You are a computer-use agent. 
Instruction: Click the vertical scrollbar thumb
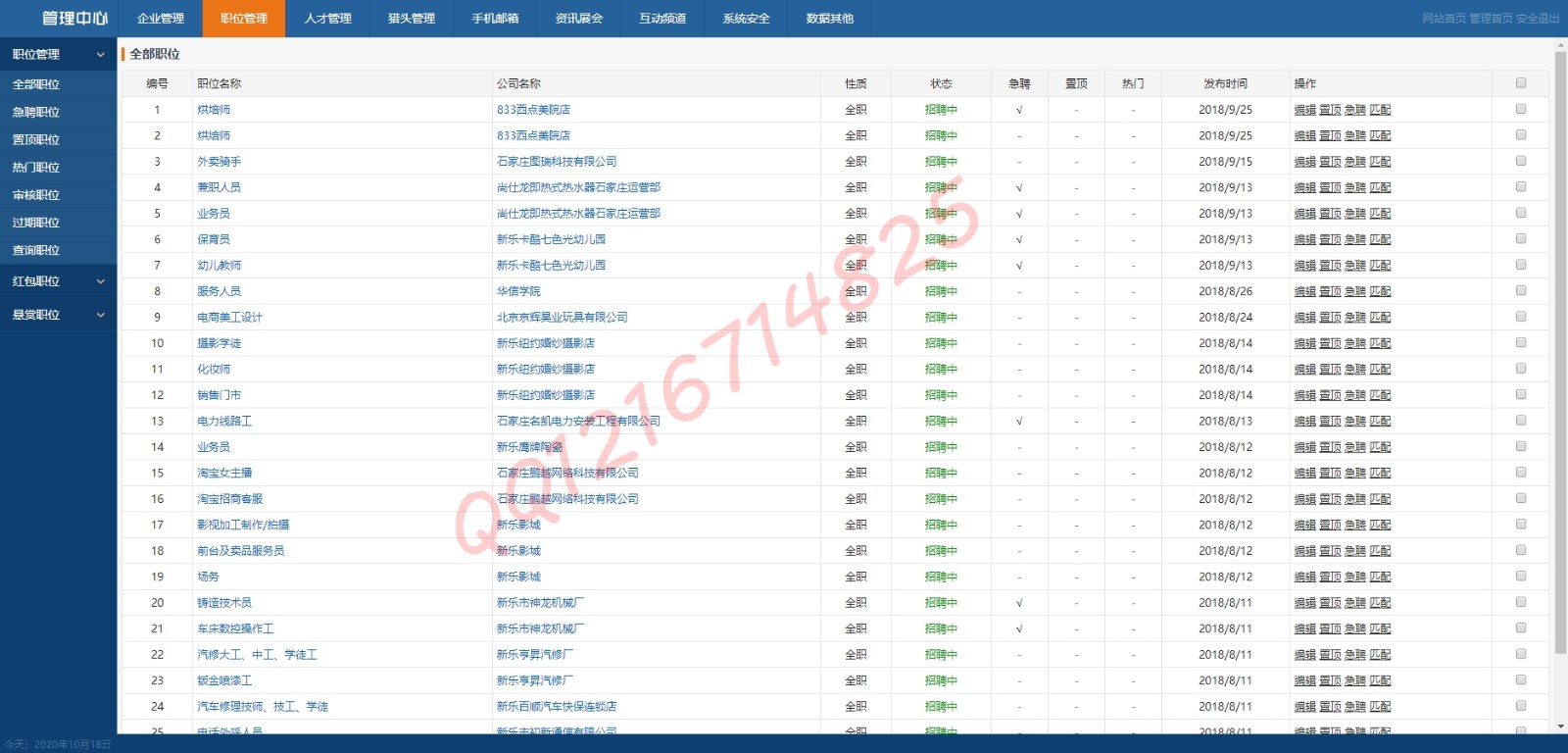point(1560,353)
